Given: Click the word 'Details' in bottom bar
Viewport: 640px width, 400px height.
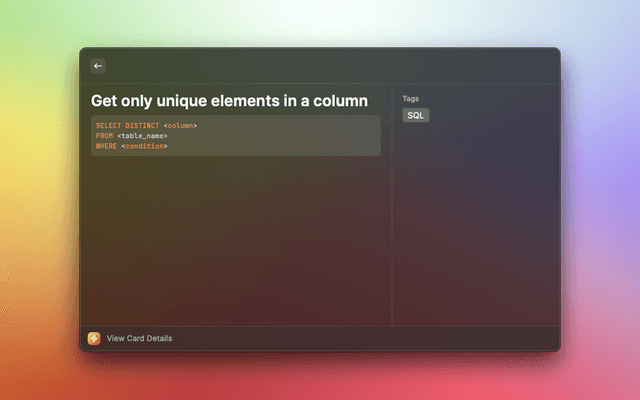Looking at the screenshot, I should [x=157, y=338].
